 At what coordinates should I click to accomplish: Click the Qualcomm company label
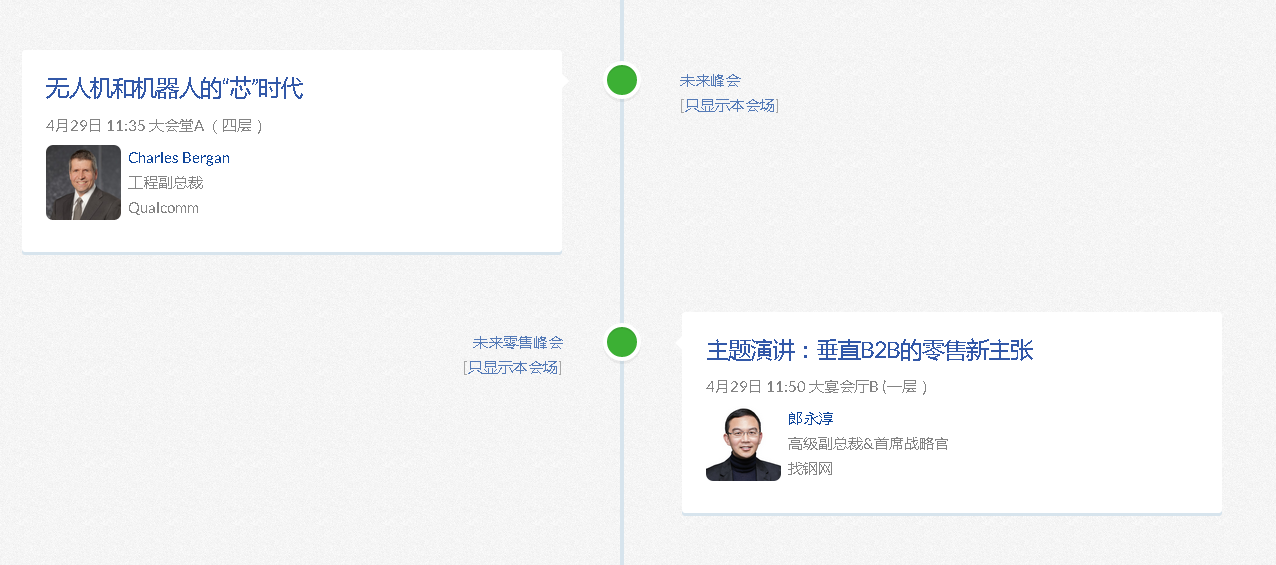pos(163,208)
